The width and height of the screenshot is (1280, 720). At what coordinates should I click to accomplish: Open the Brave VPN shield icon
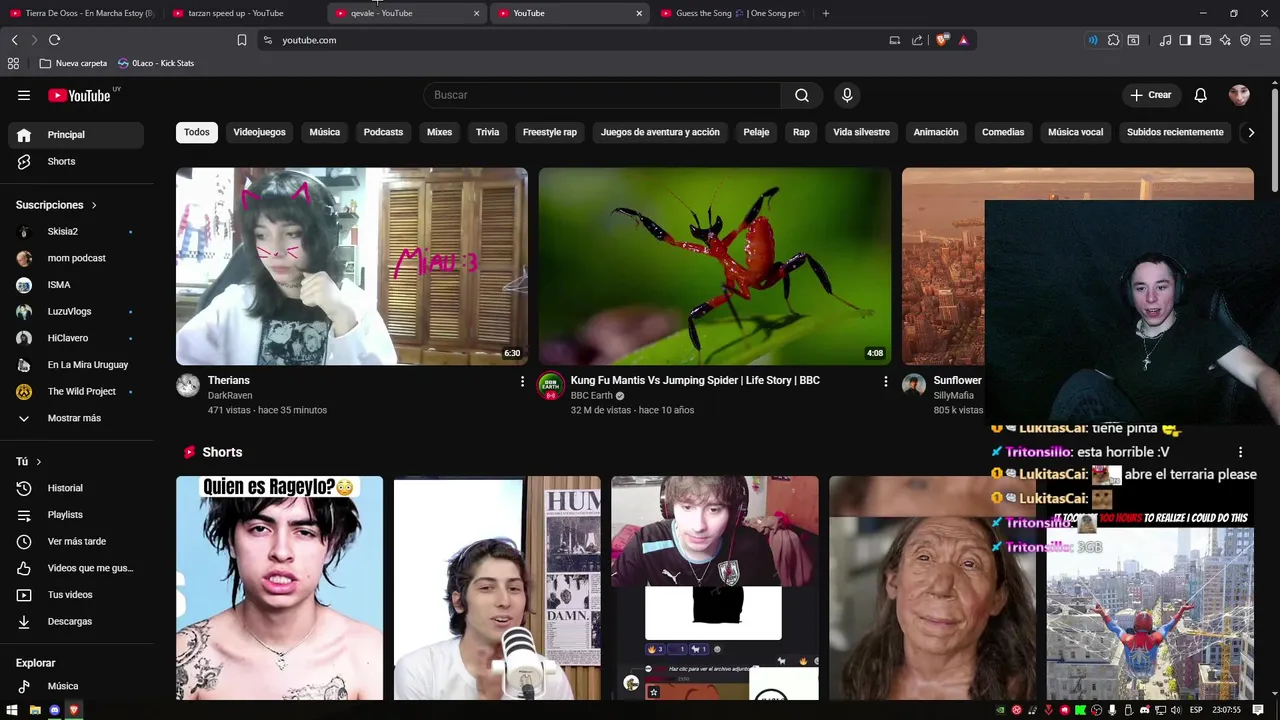pos(1245,40)
